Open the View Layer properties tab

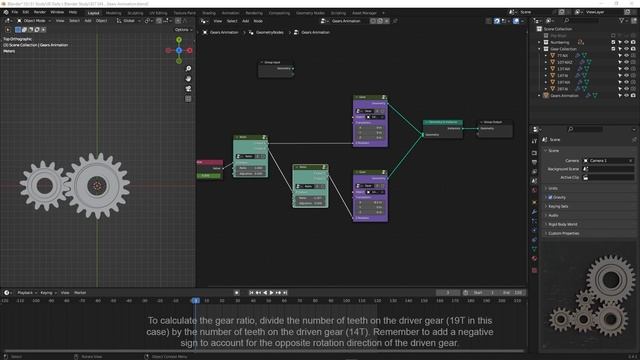pyautogui.click(x=534, y=171)
